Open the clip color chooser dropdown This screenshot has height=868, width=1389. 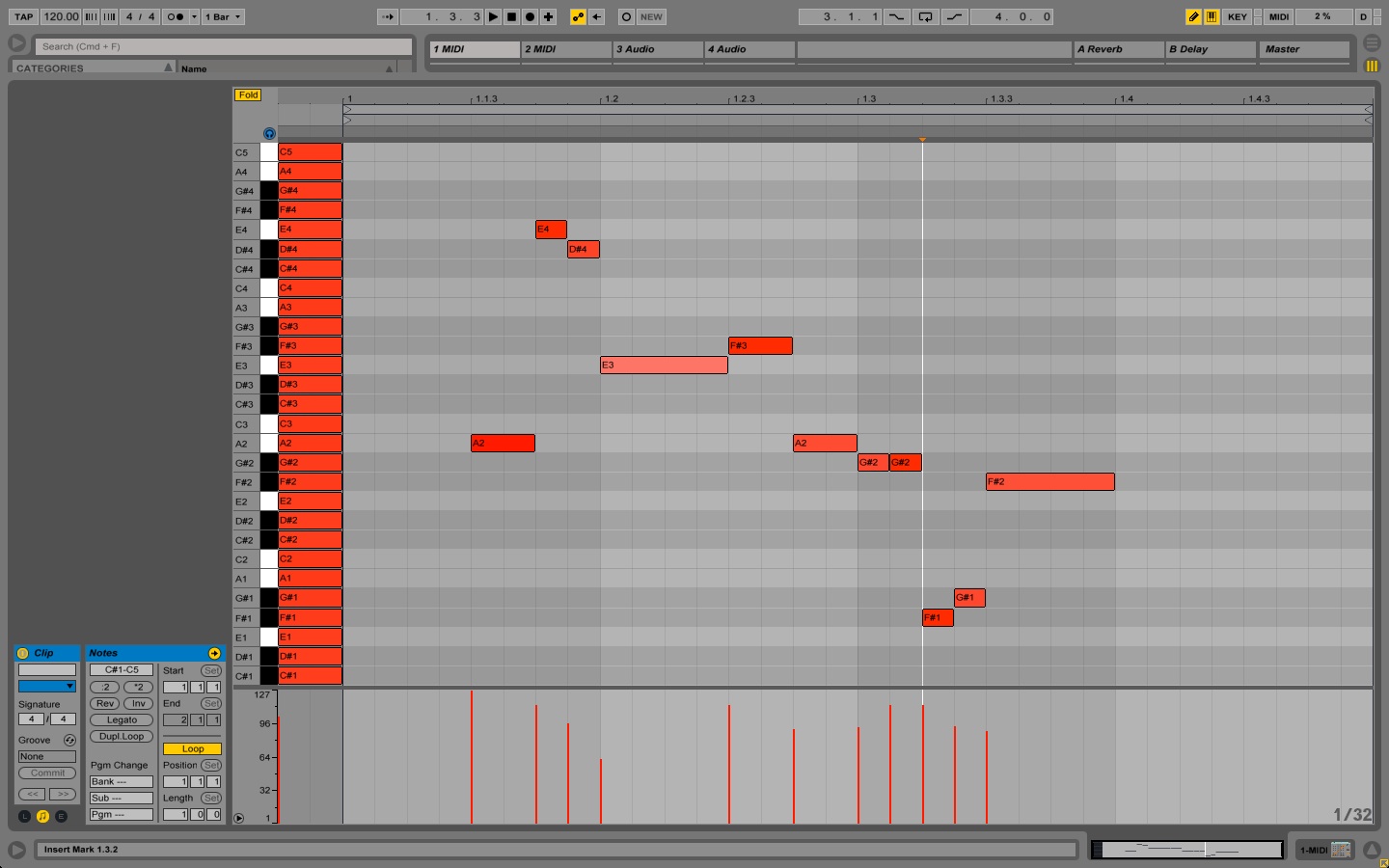[x=46, y=687]
